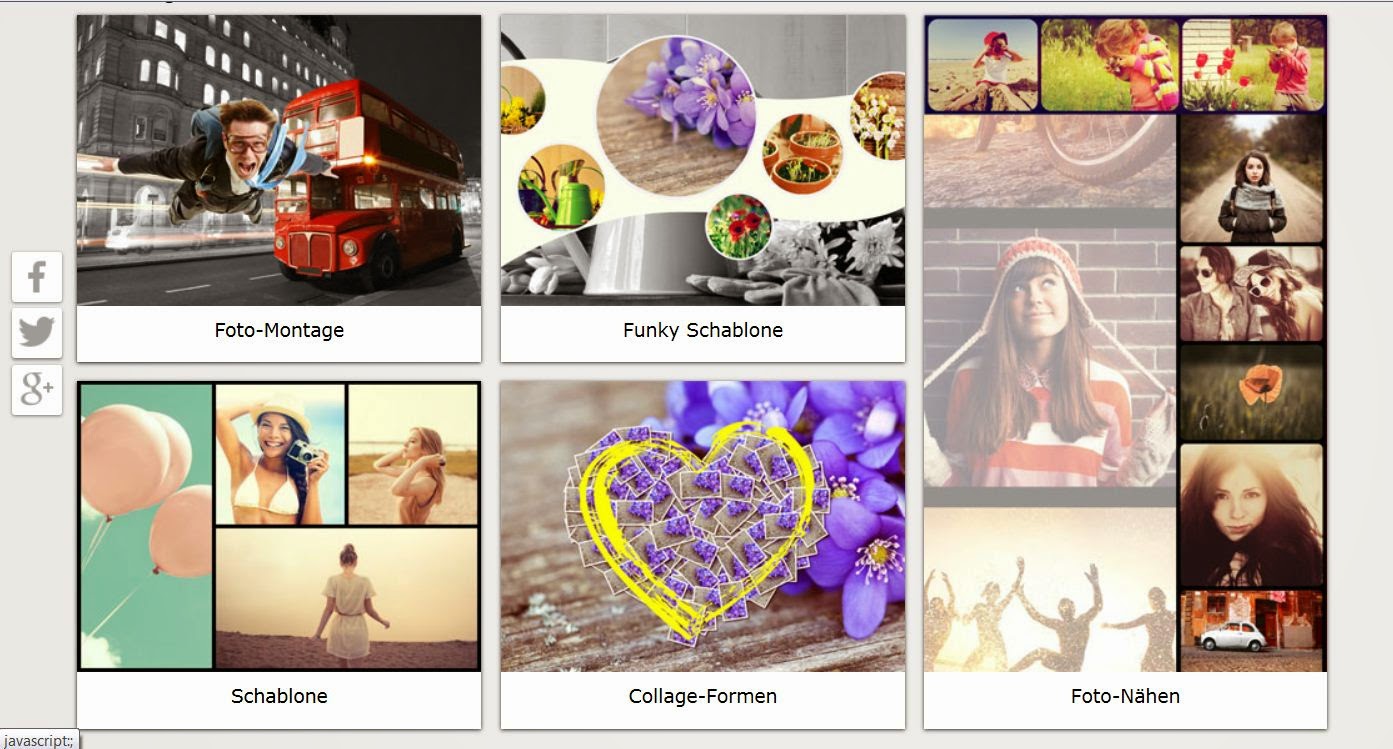This screenshot has height=749, width=1393.
Task: Click the Schablone label
Action: coord(279,696)
